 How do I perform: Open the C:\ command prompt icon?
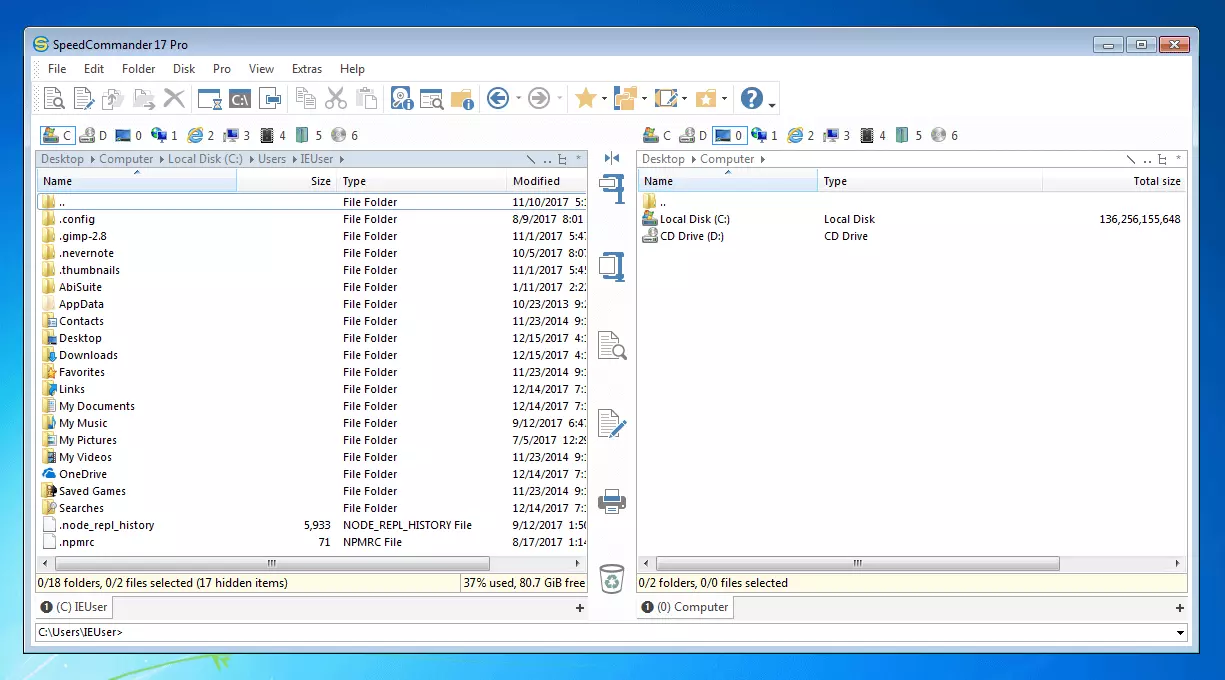click(240, 98)
